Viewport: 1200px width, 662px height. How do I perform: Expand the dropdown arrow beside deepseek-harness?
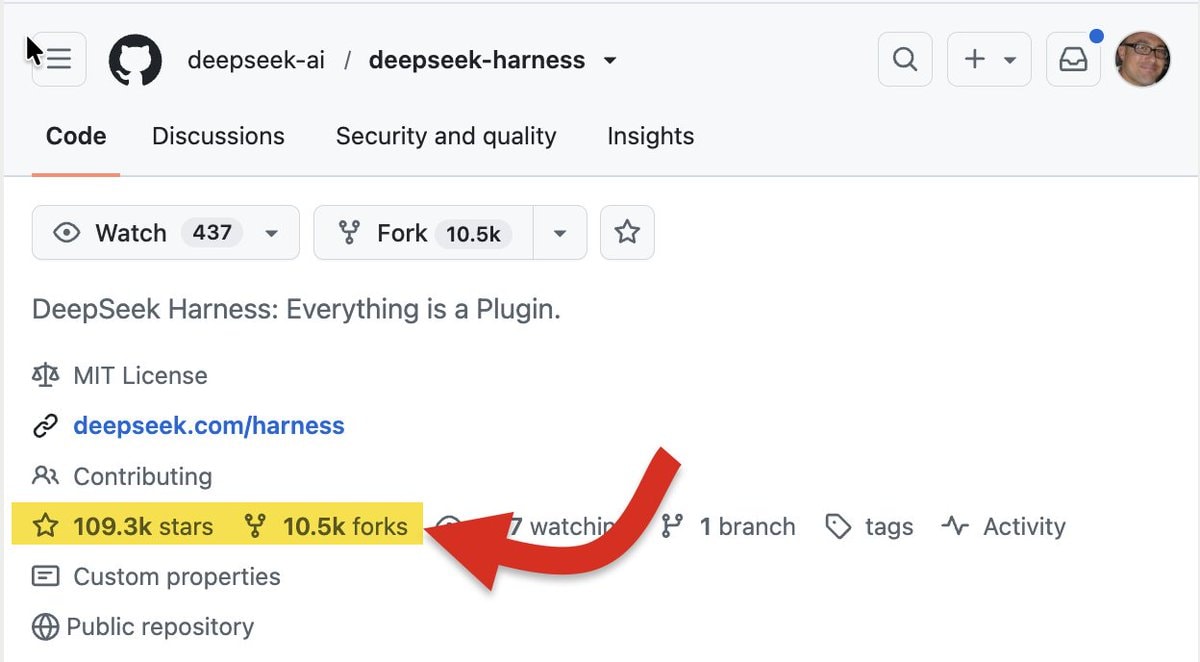[x=610, y=60]
